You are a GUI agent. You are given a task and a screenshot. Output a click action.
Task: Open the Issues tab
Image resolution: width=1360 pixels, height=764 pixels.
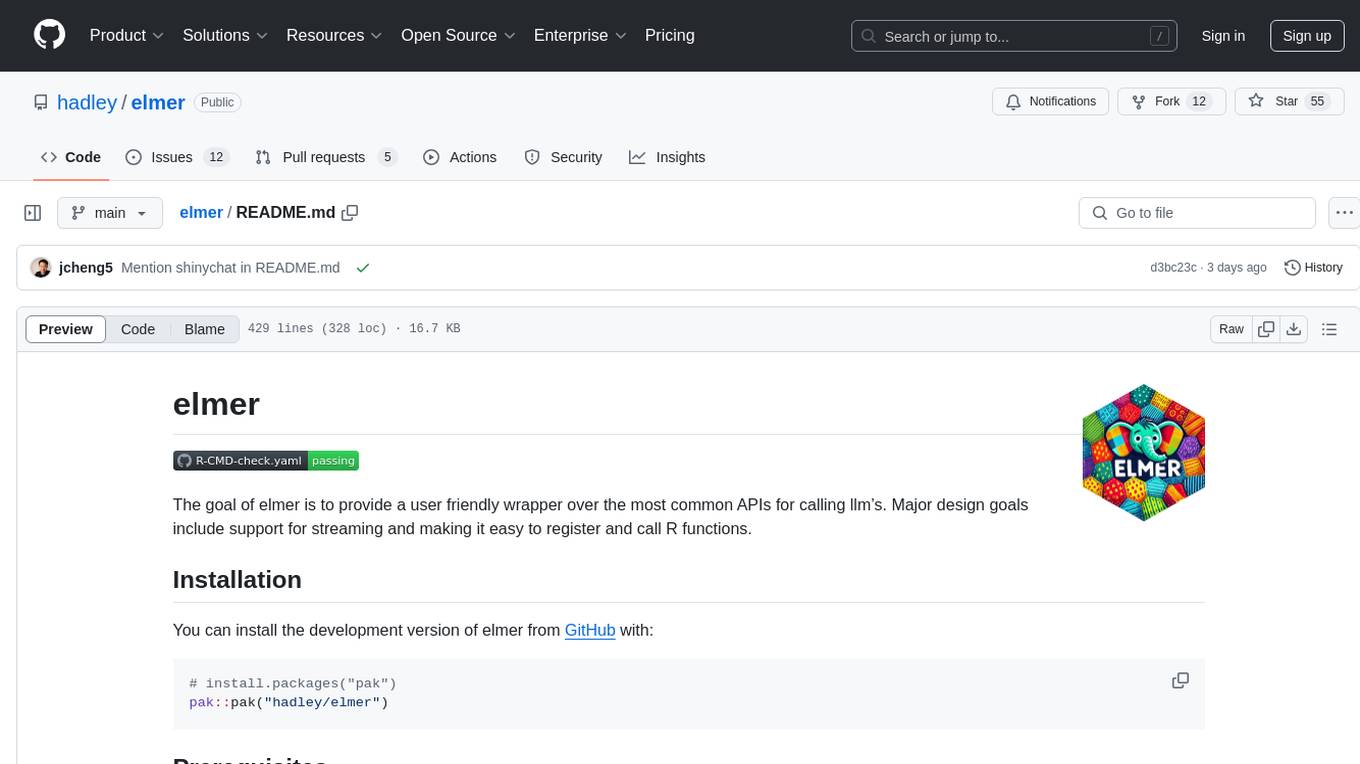tap(177, 157)
